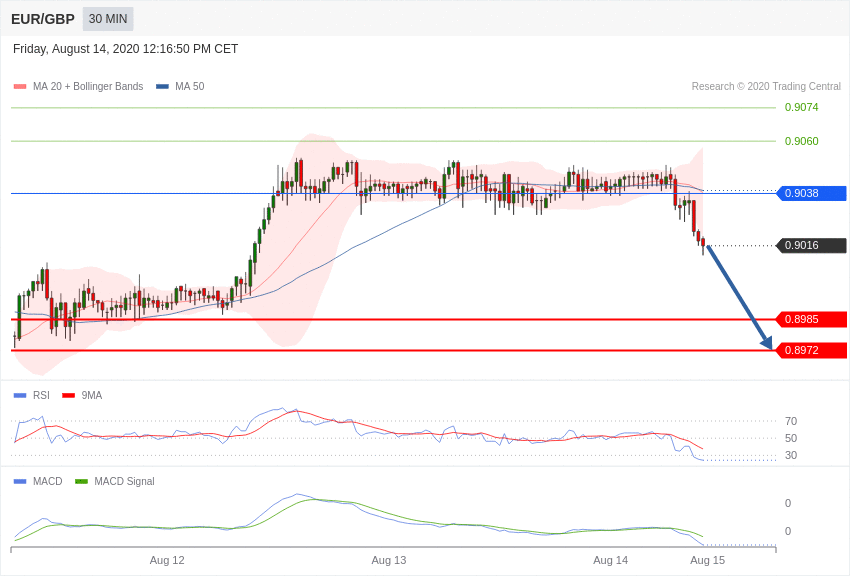850x576 pixels.
Task: Click the 30 MIN timeframe badge
Action: 108,19
